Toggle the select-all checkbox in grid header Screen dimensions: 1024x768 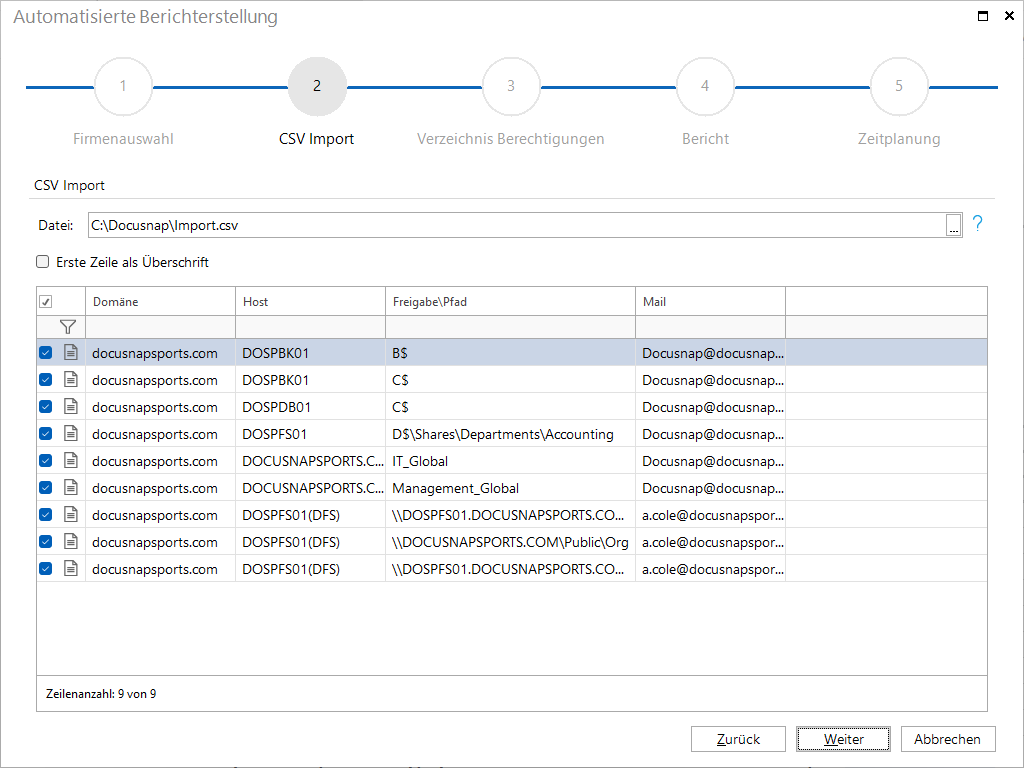[46, 302]
